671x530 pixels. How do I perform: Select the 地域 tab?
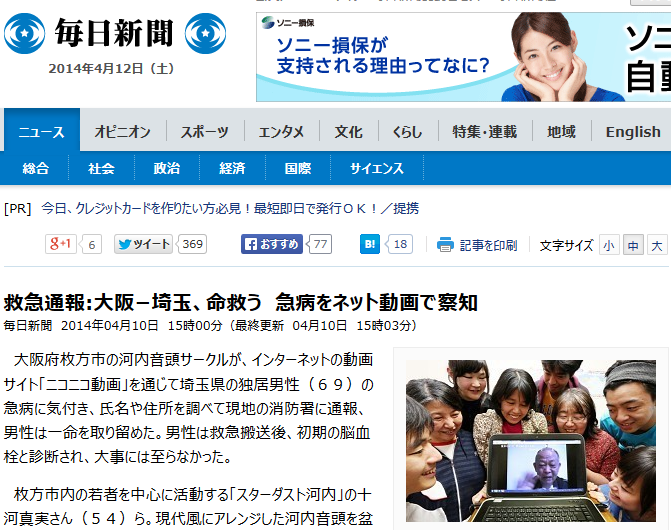pyautogui.click(x=561, y=131)
